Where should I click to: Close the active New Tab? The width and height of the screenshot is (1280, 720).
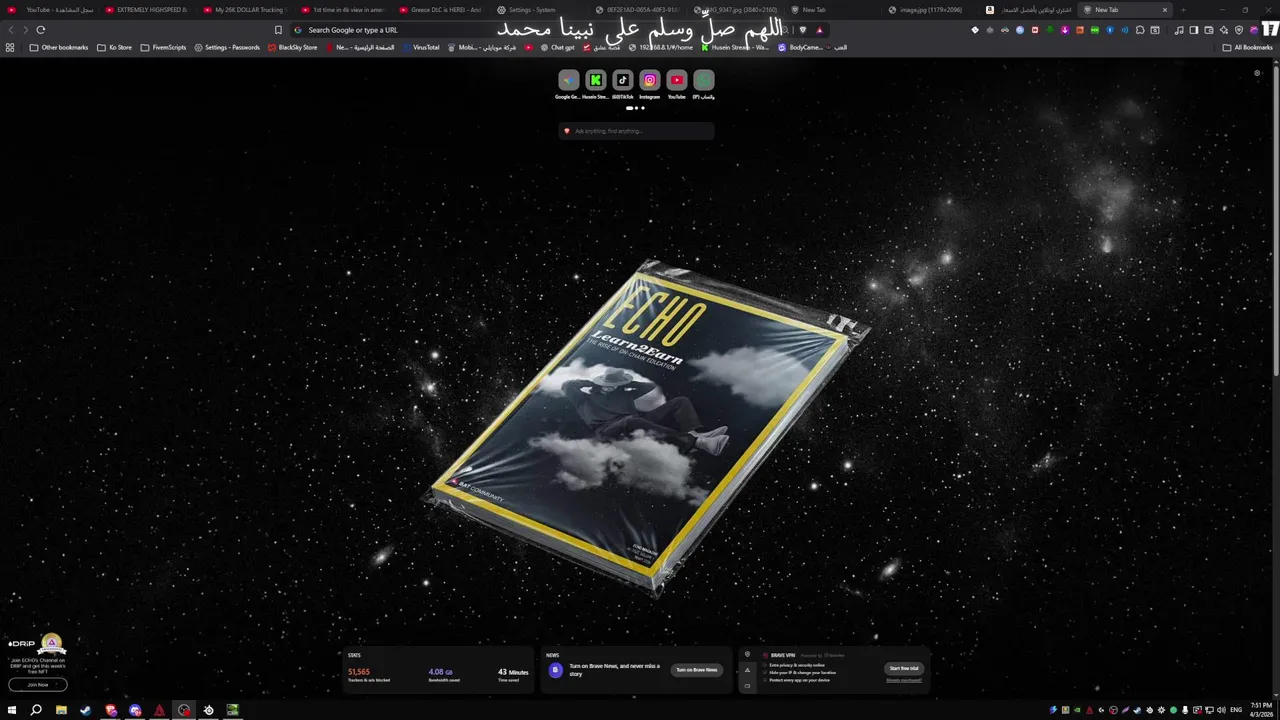coord(1164,10)
